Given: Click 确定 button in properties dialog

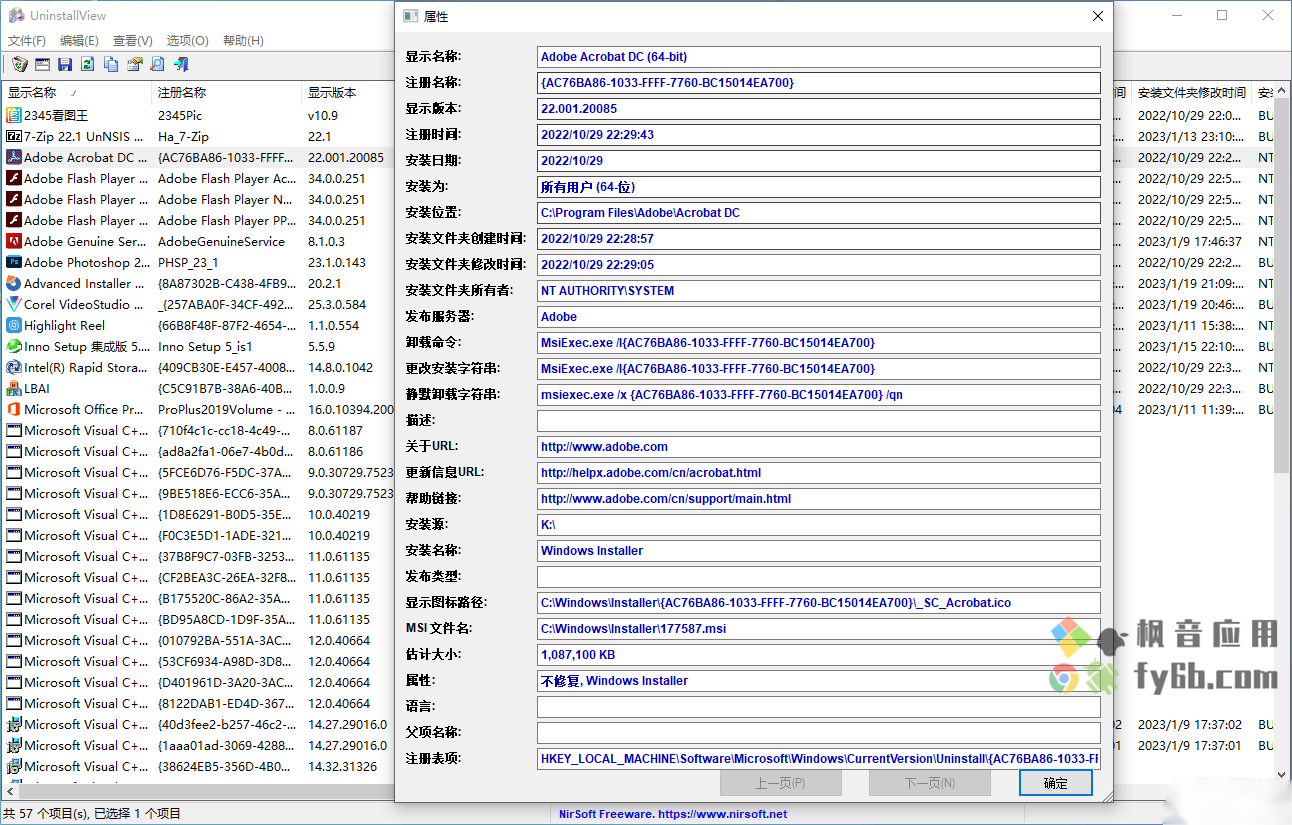Looking at the screenshot, I should 1055,783.
